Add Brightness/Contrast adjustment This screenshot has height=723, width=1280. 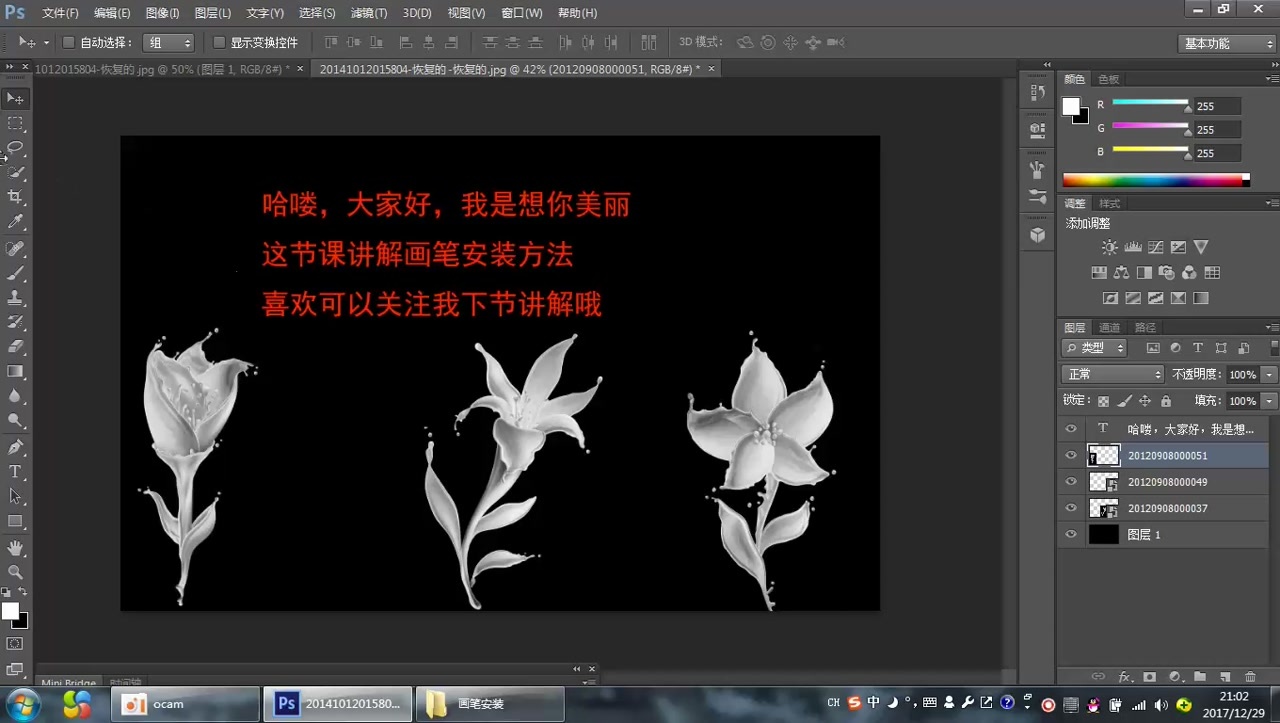(x=1110, y=247)
